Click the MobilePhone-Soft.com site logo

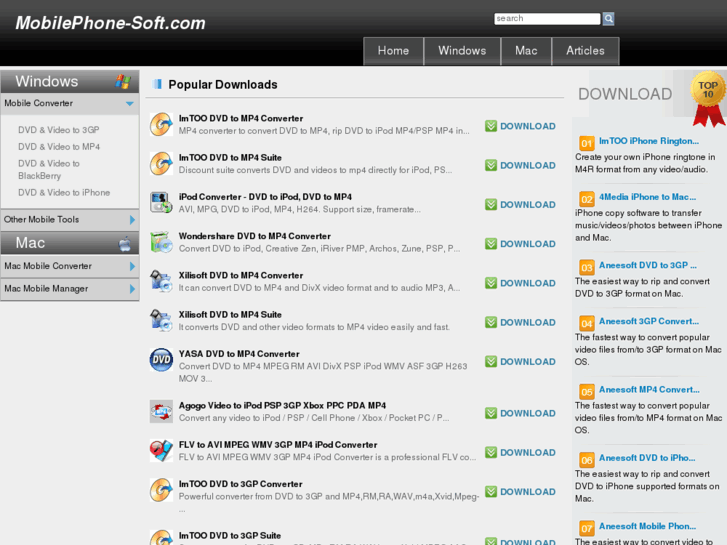pos(110,23)
